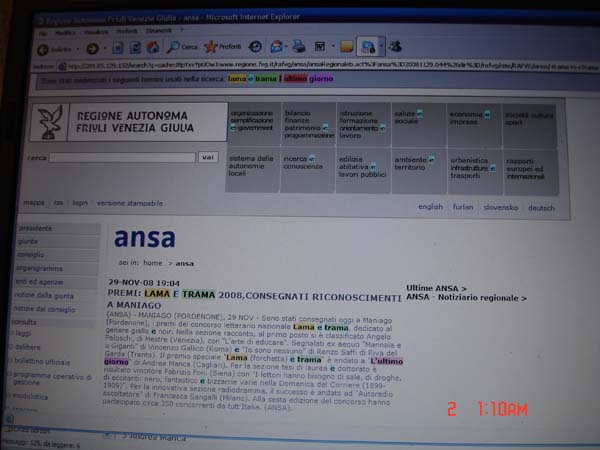Open the Forward button dropdown arrow
This screenshot has width=600, height=450.
[x=105, y=49]
